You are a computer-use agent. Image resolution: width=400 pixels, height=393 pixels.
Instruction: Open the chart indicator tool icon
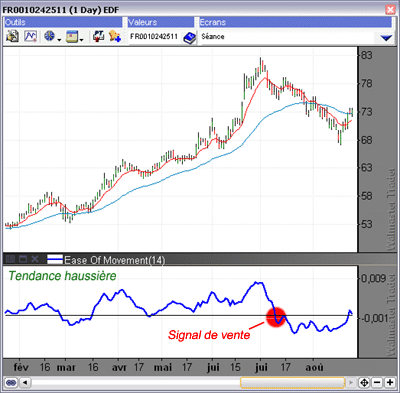pyautogui.click(x=30, y=36)
